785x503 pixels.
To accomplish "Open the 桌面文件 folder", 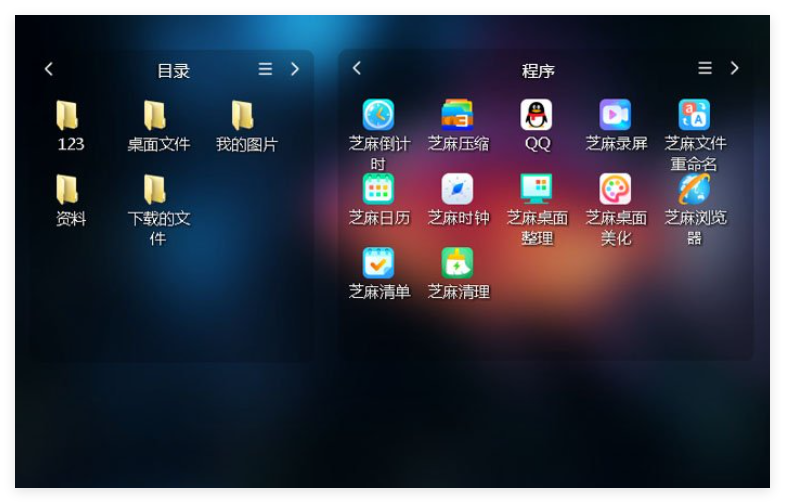I will [x=155, y=116].
